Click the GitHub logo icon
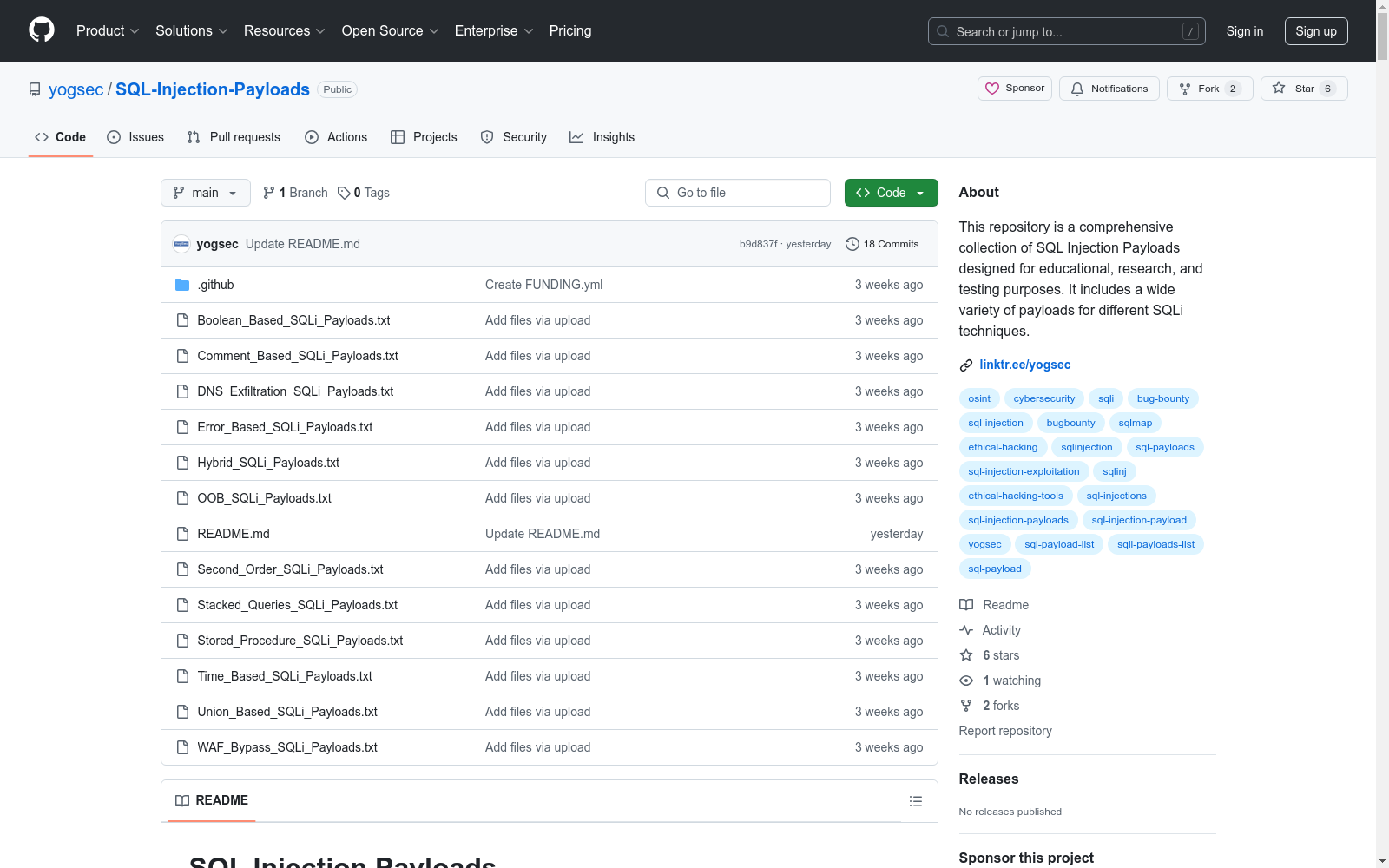Image resolution: width=1389 pixels, height=868 pixels. pyautogui.click(x=42, y=30)
